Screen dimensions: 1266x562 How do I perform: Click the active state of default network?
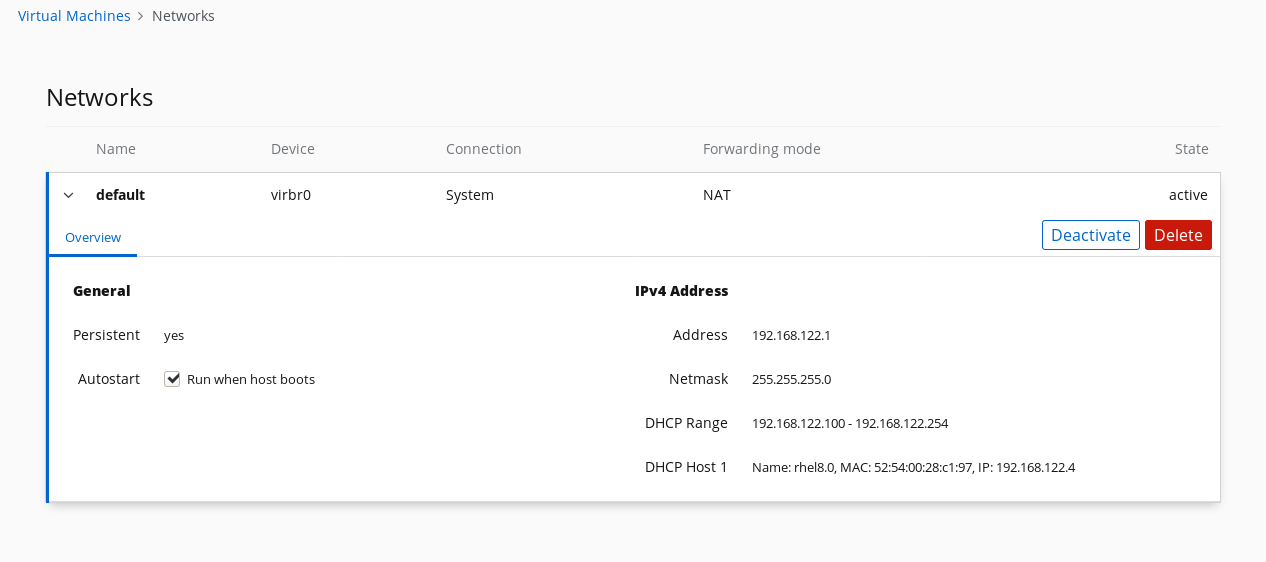click(x=1187, y=195)
